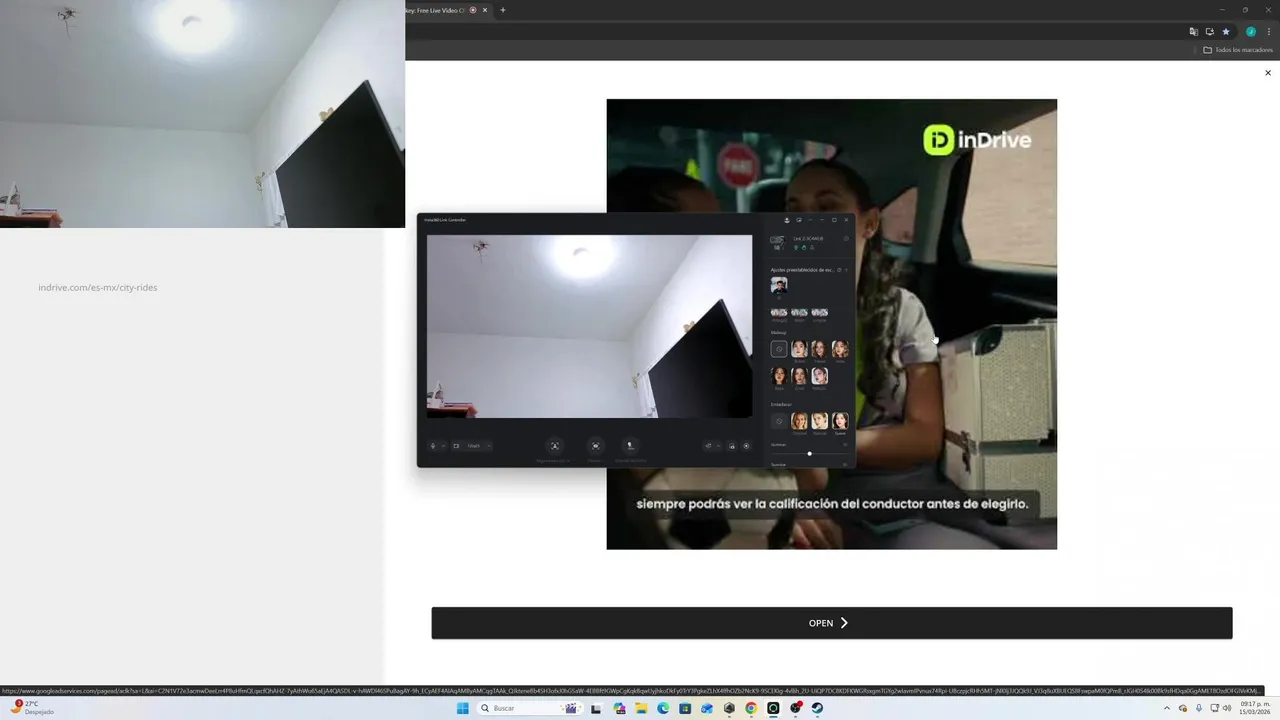Select the second image style preset thumbnail
This screenshot has width=1280, height=720.
(799, 313)
